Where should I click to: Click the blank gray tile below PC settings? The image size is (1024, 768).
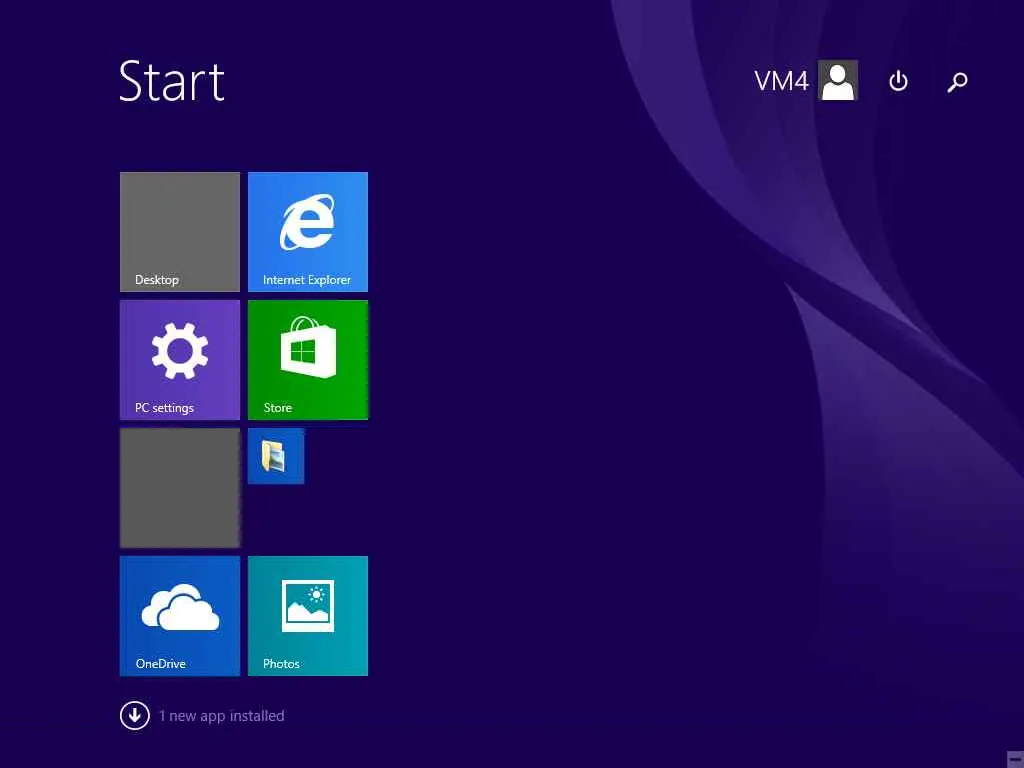pyautogui.click(x=180, y=488)
